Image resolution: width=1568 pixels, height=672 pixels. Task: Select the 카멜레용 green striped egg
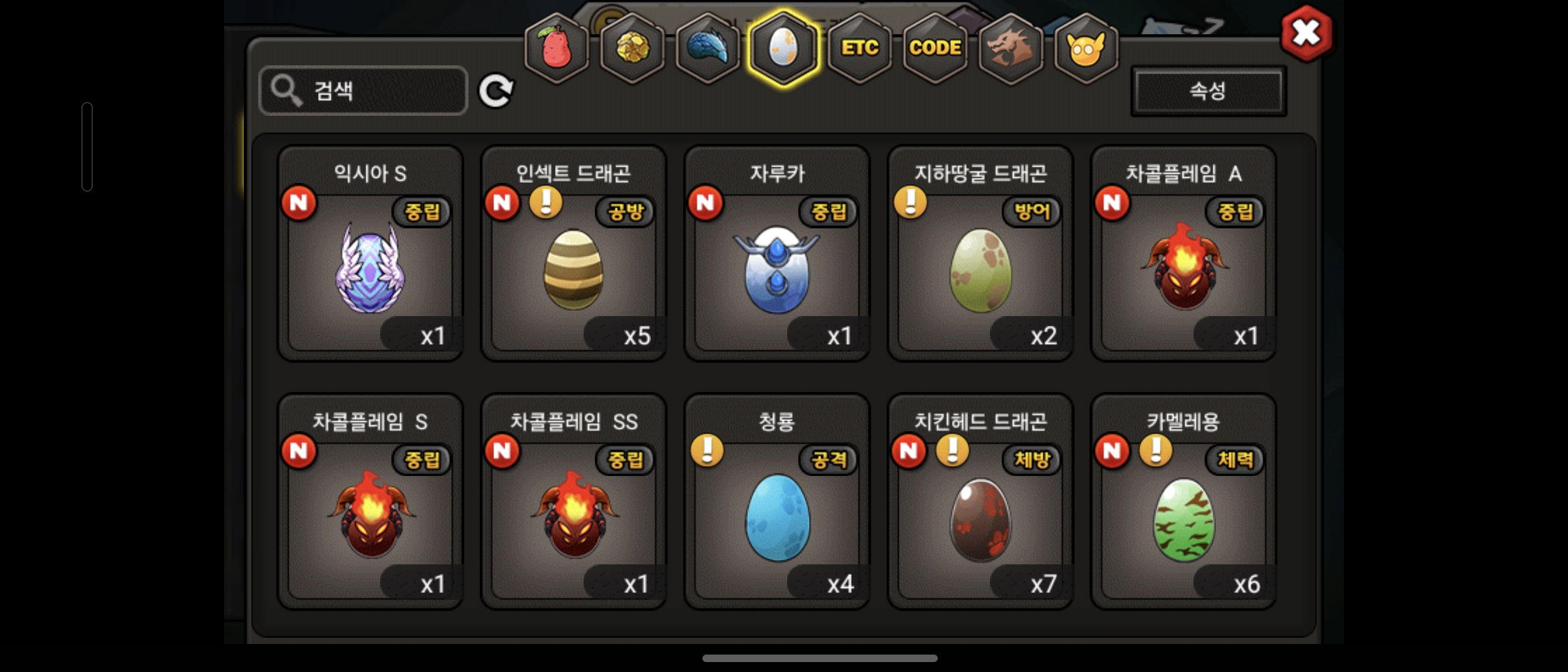tap(1183, 502)
